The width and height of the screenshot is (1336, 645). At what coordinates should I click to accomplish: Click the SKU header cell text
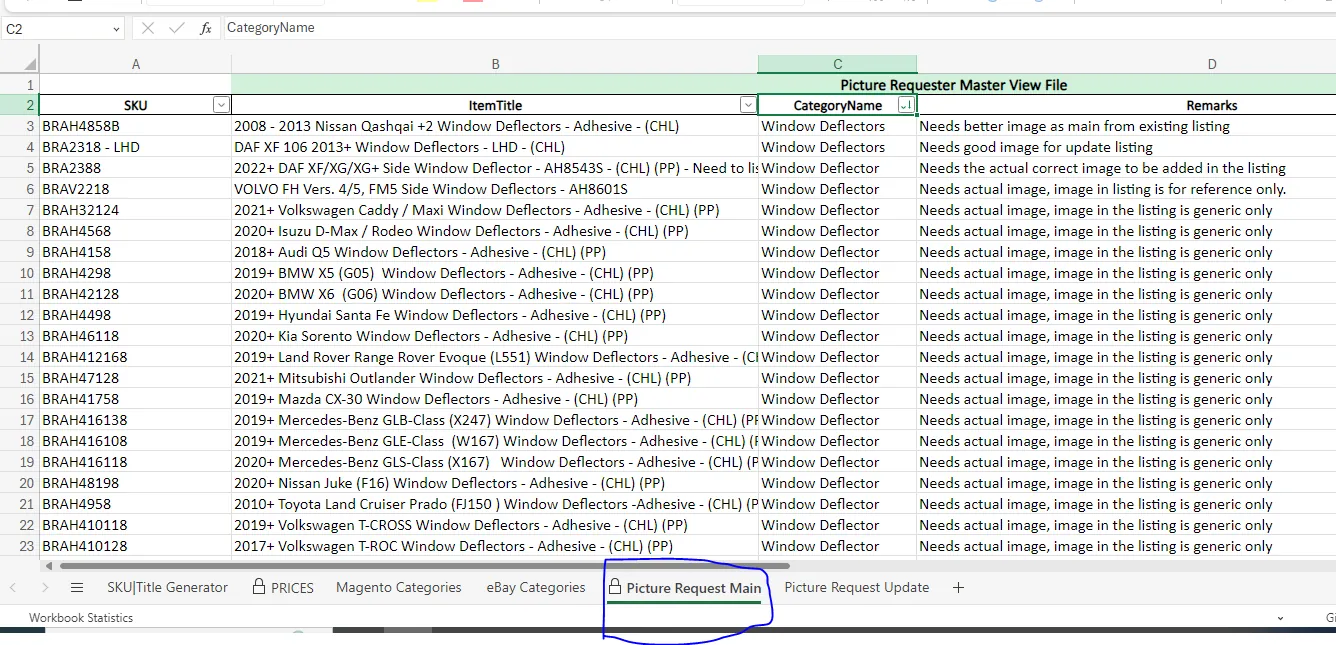point(135,105)
